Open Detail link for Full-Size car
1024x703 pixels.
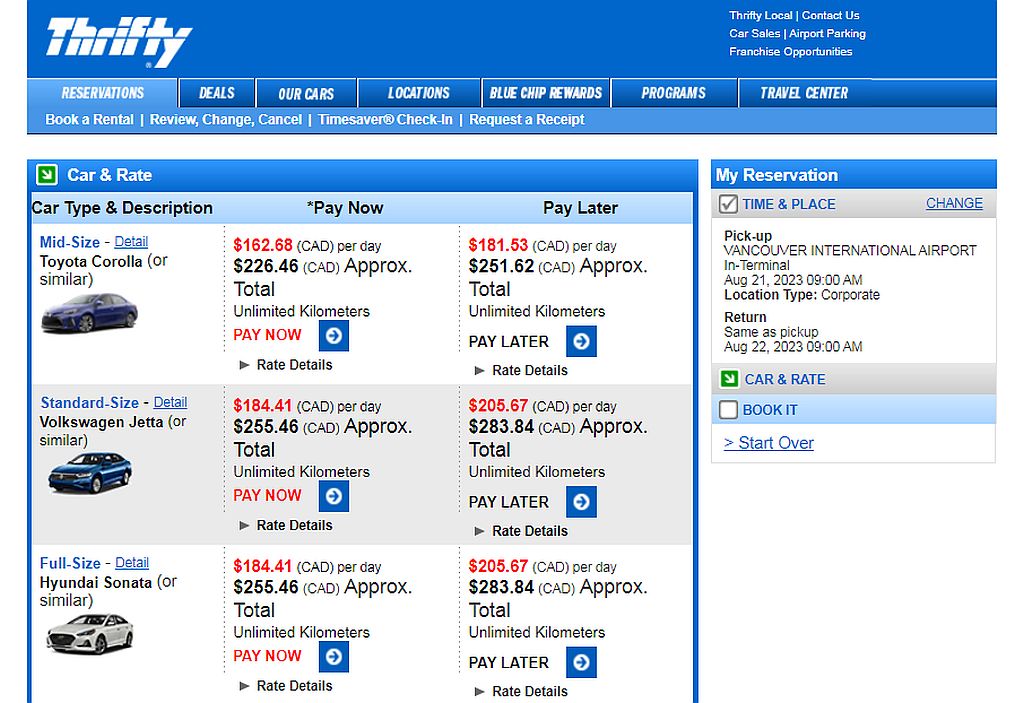pyautogui.click(x=132, y=563)
